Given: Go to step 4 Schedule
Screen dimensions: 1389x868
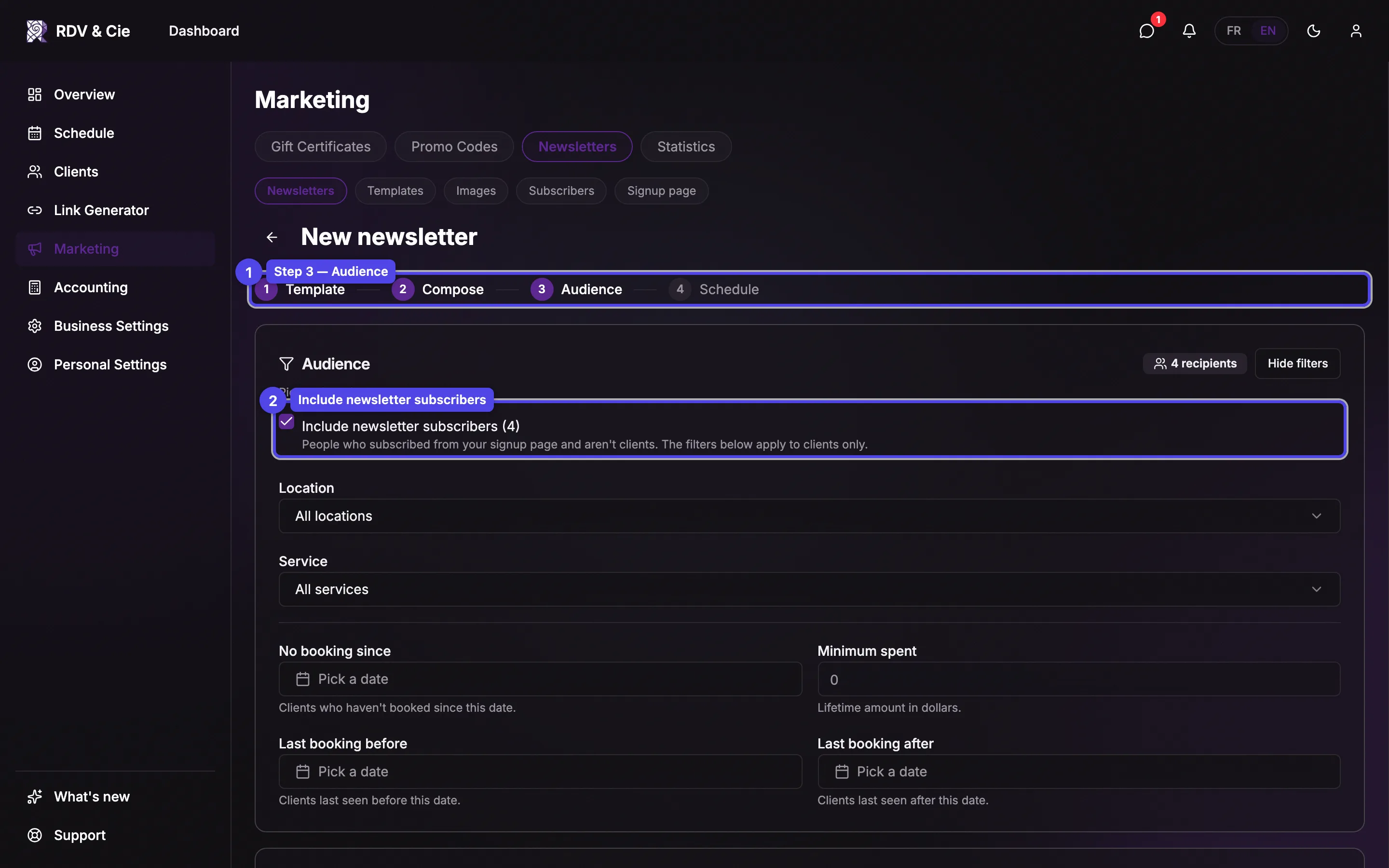Looking at the screenshot, I should 714,289.
